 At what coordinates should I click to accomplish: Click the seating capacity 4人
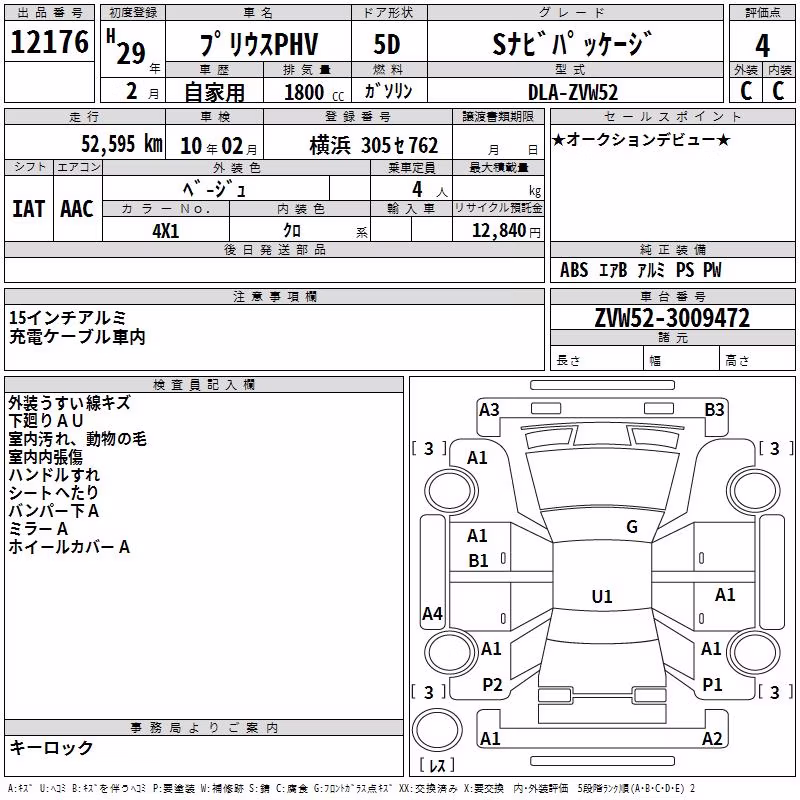coord(430,190)
